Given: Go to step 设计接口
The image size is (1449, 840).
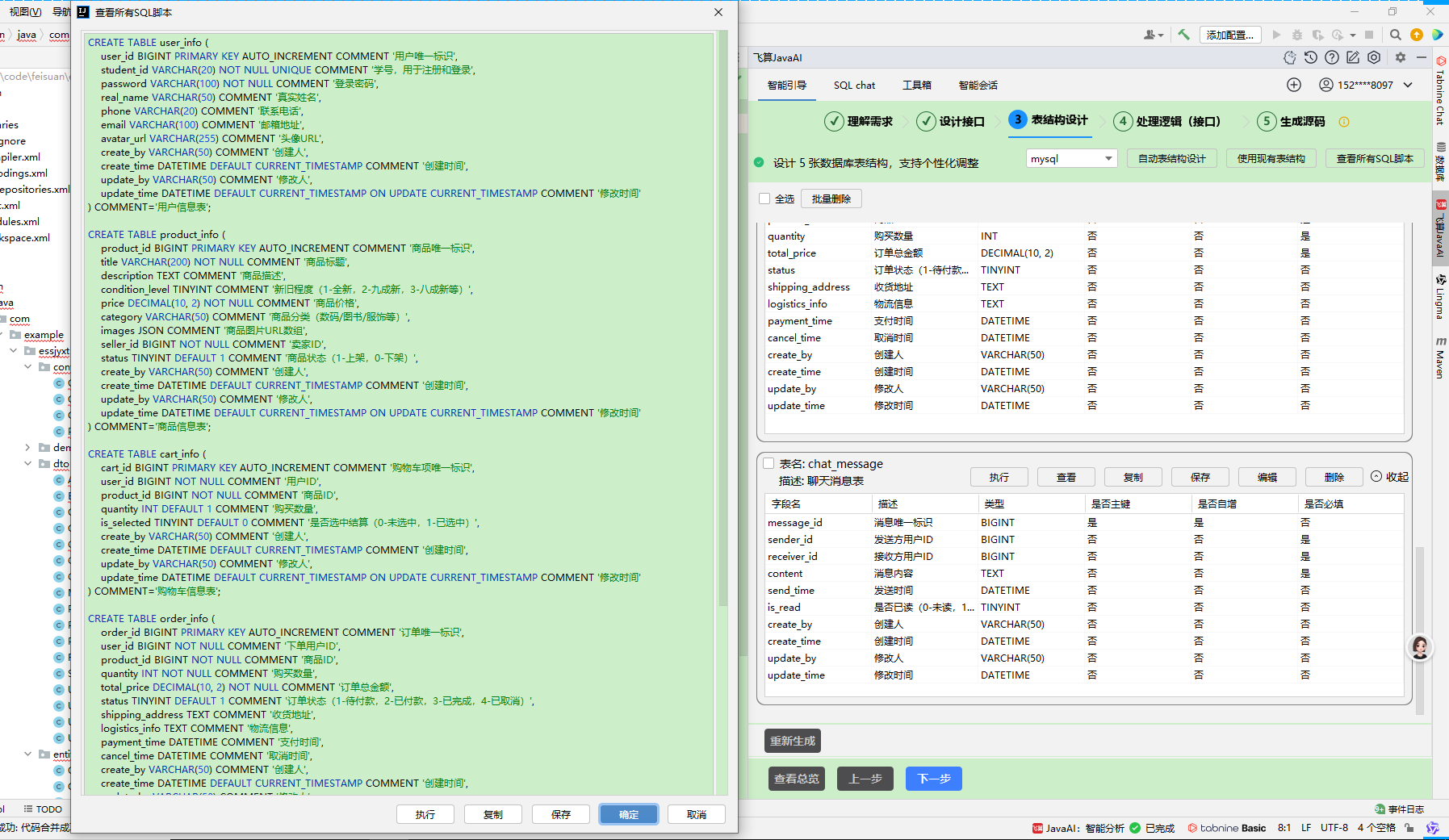Looking at the screenshot, I should pos(950,122).
